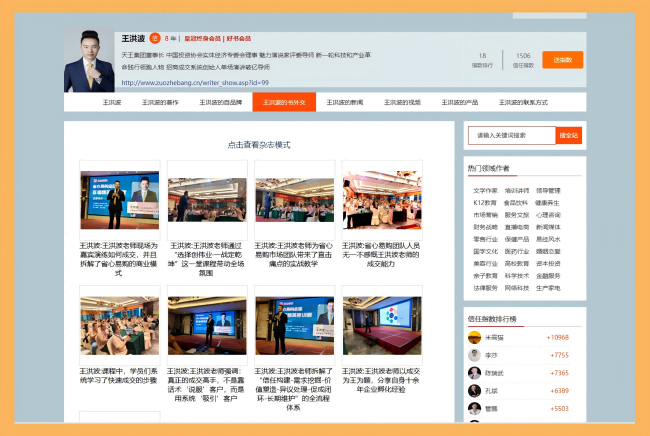
Task: Click 李莎's avatar in ranking list
Action: 474,355
